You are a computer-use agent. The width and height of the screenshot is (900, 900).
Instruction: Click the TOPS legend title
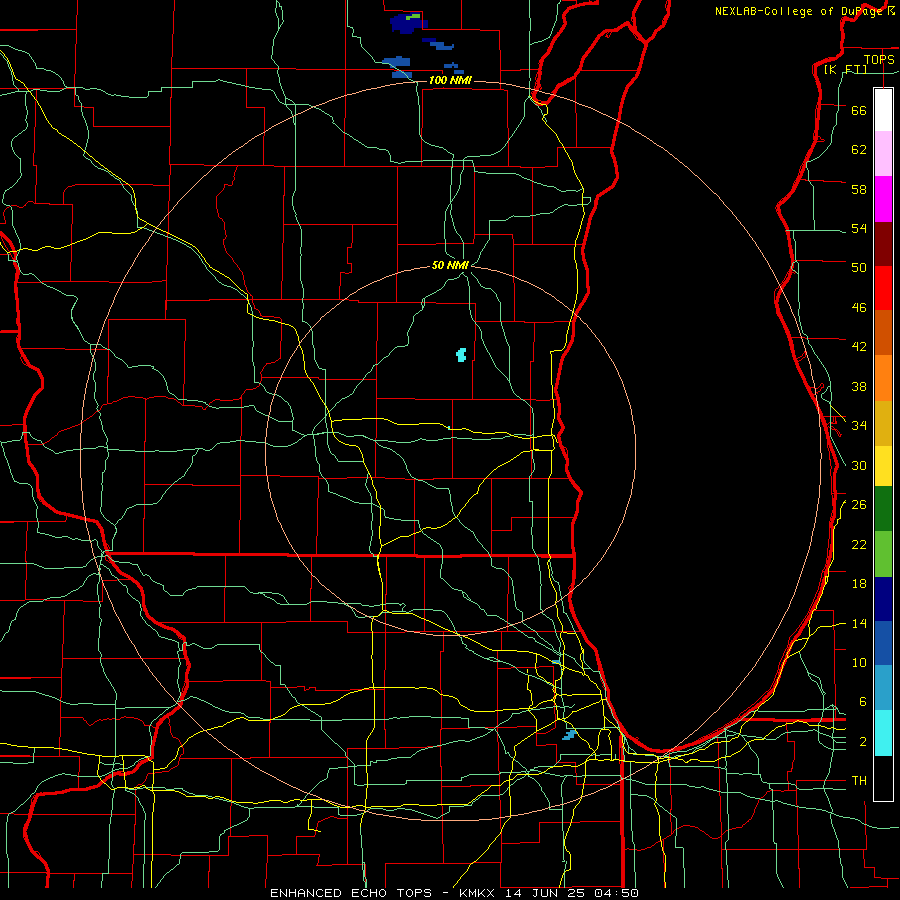(879, 59)
